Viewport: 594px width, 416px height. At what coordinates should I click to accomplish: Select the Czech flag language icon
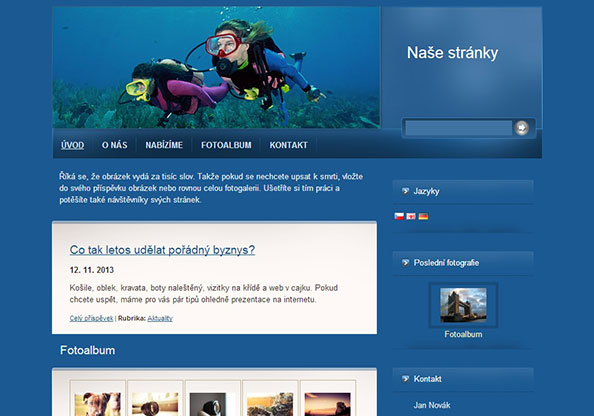pyautogui.click(x=399, y=216)
